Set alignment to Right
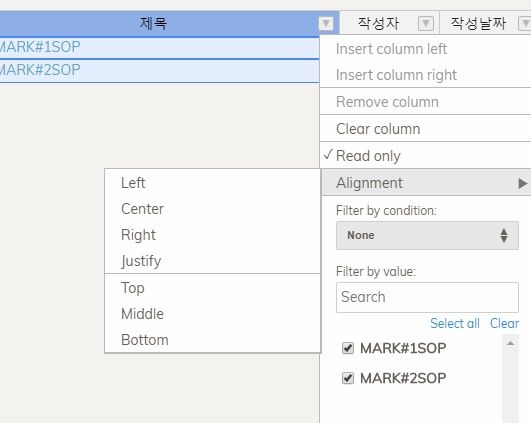The height and width of the screenshot is (423, 531). coord(212,235)
